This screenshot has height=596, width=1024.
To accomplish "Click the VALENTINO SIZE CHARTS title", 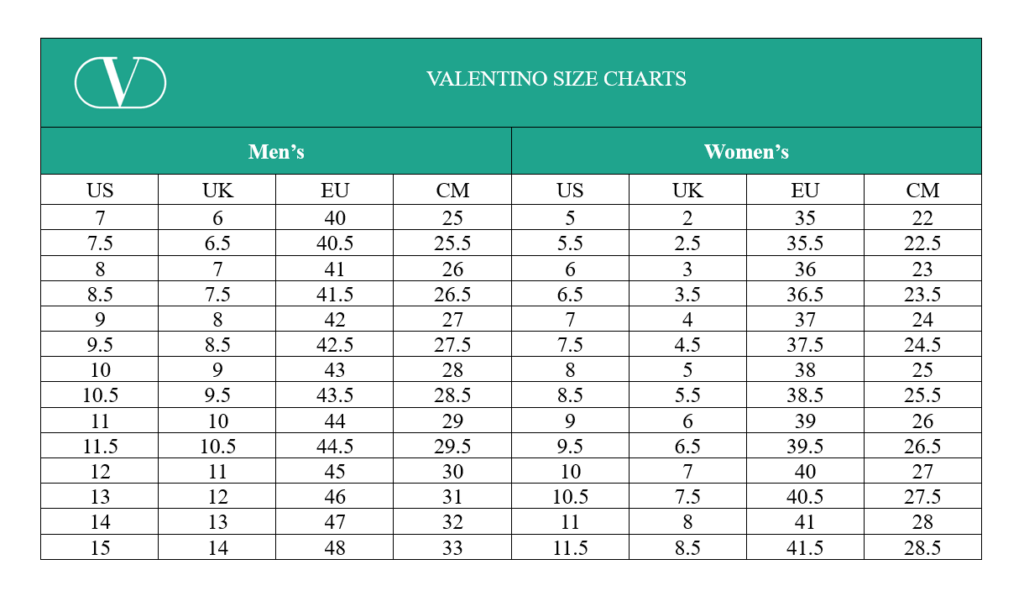I will (556, 79).
